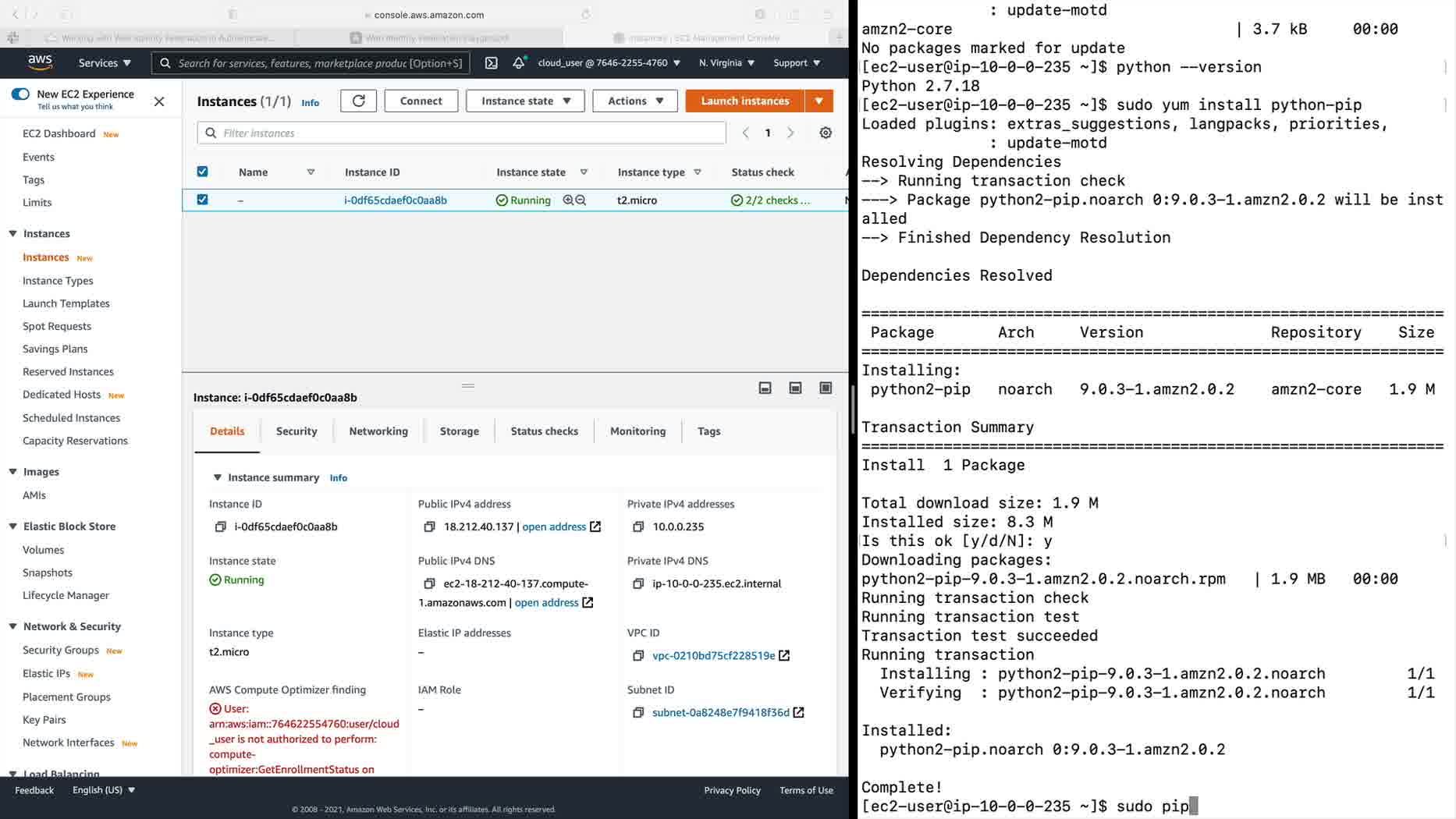Switch to the Storage tab
This screenshot has height=819, width=1456.
(x=460, y=431)
